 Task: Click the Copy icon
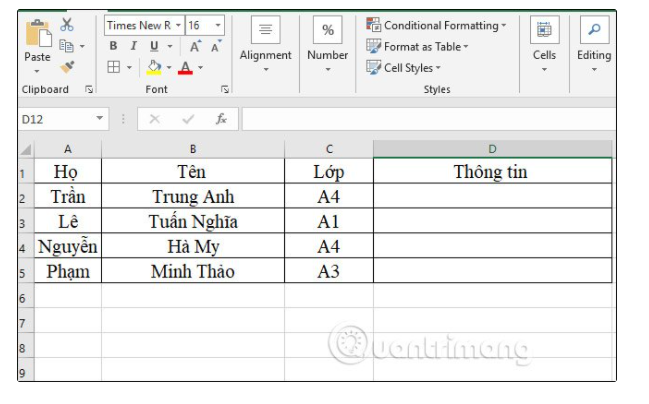pos(66,46)
